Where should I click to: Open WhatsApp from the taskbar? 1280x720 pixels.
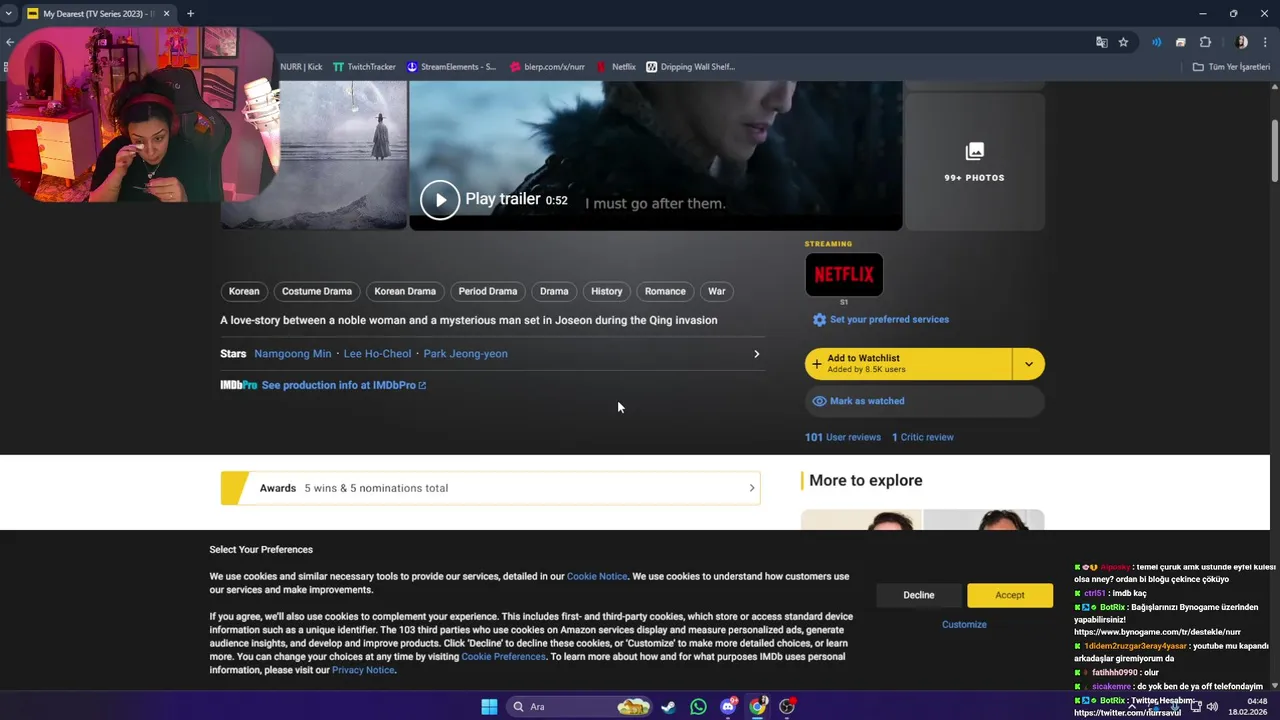pos(698,707)
